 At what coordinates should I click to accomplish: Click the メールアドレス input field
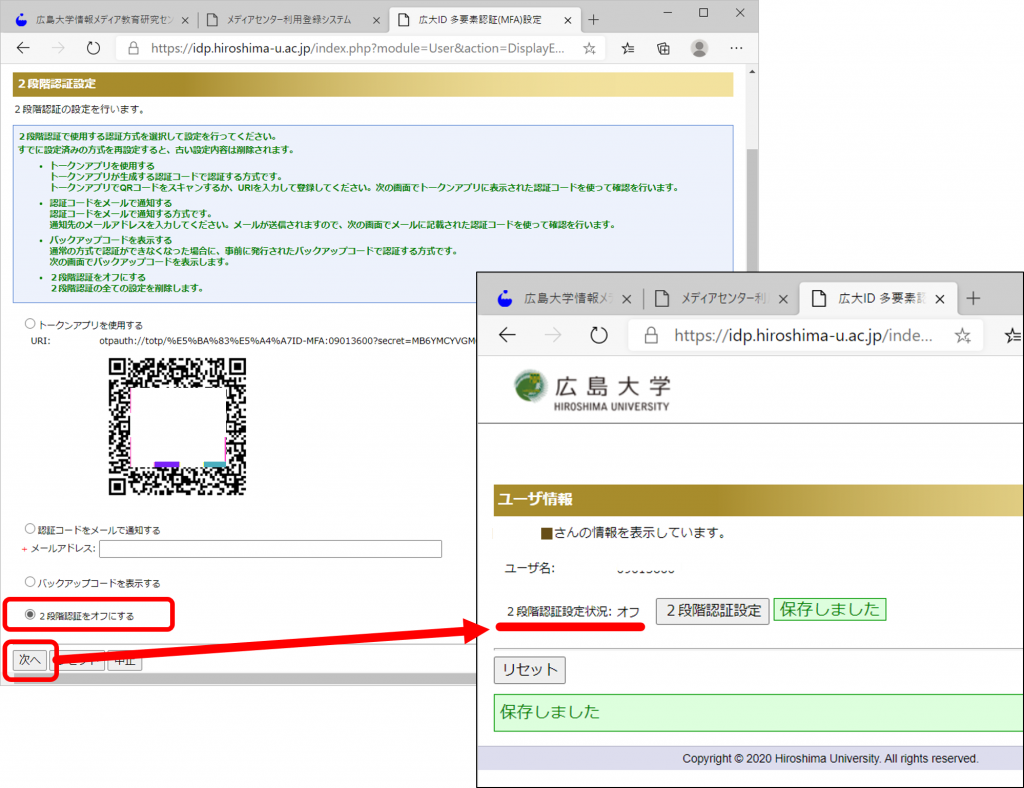point(270,548)
